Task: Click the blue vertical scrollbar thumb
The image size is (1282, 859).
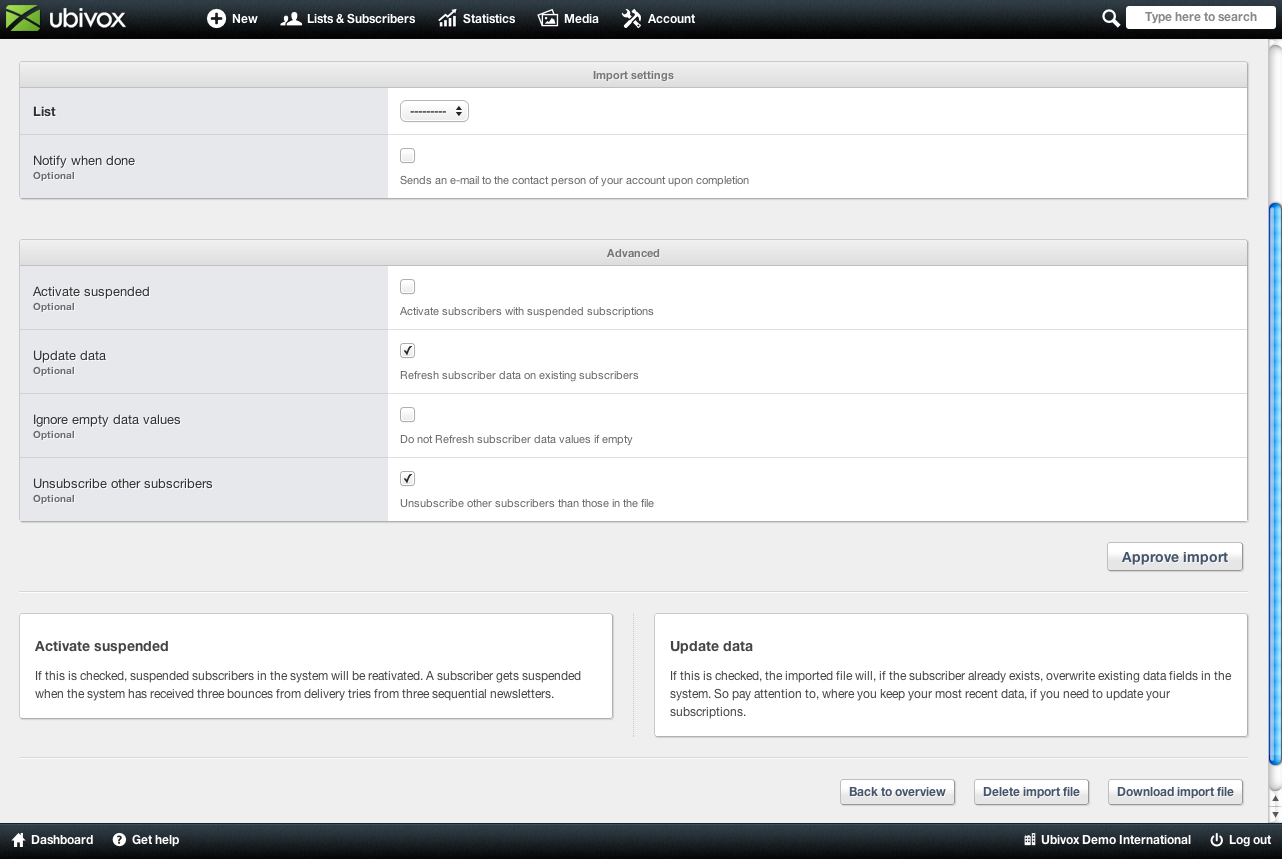Action: coord(1275,483)
